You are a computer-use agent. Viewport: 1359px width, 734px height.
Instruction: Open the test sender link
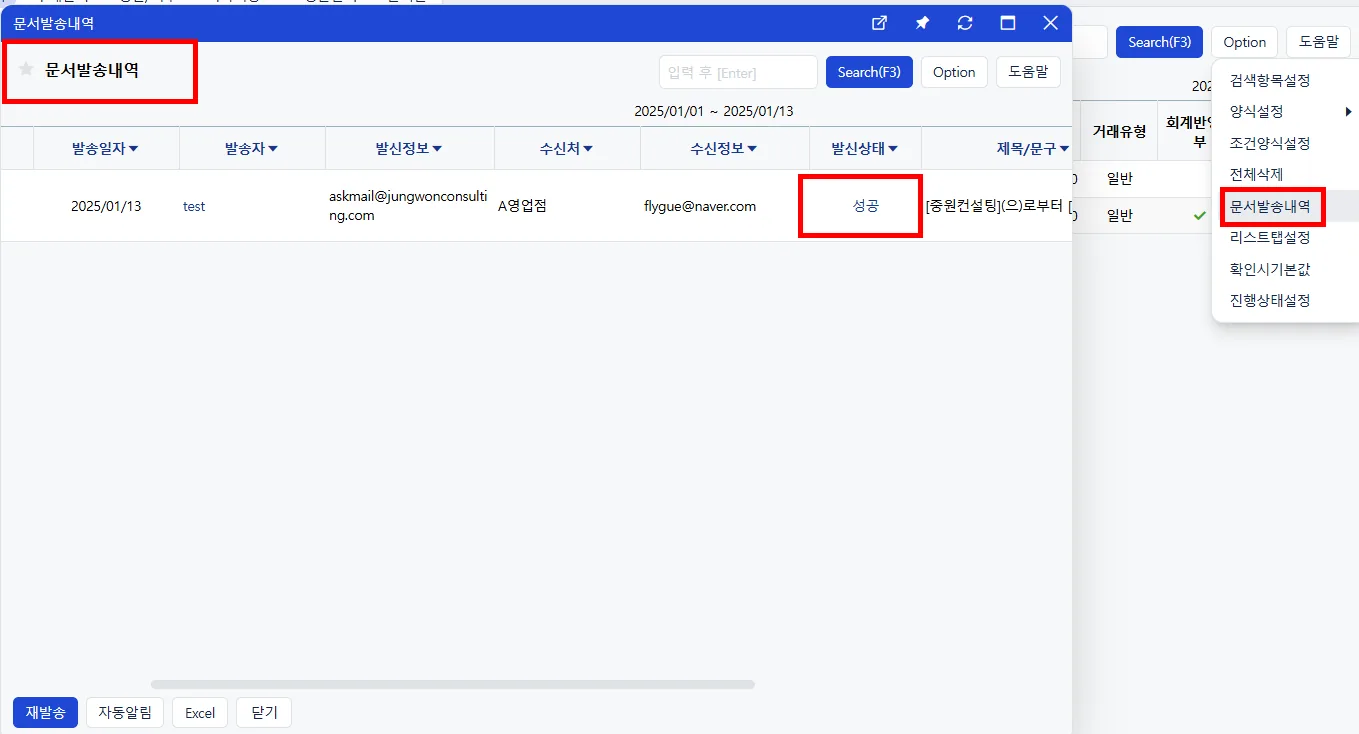pos(194,206)
